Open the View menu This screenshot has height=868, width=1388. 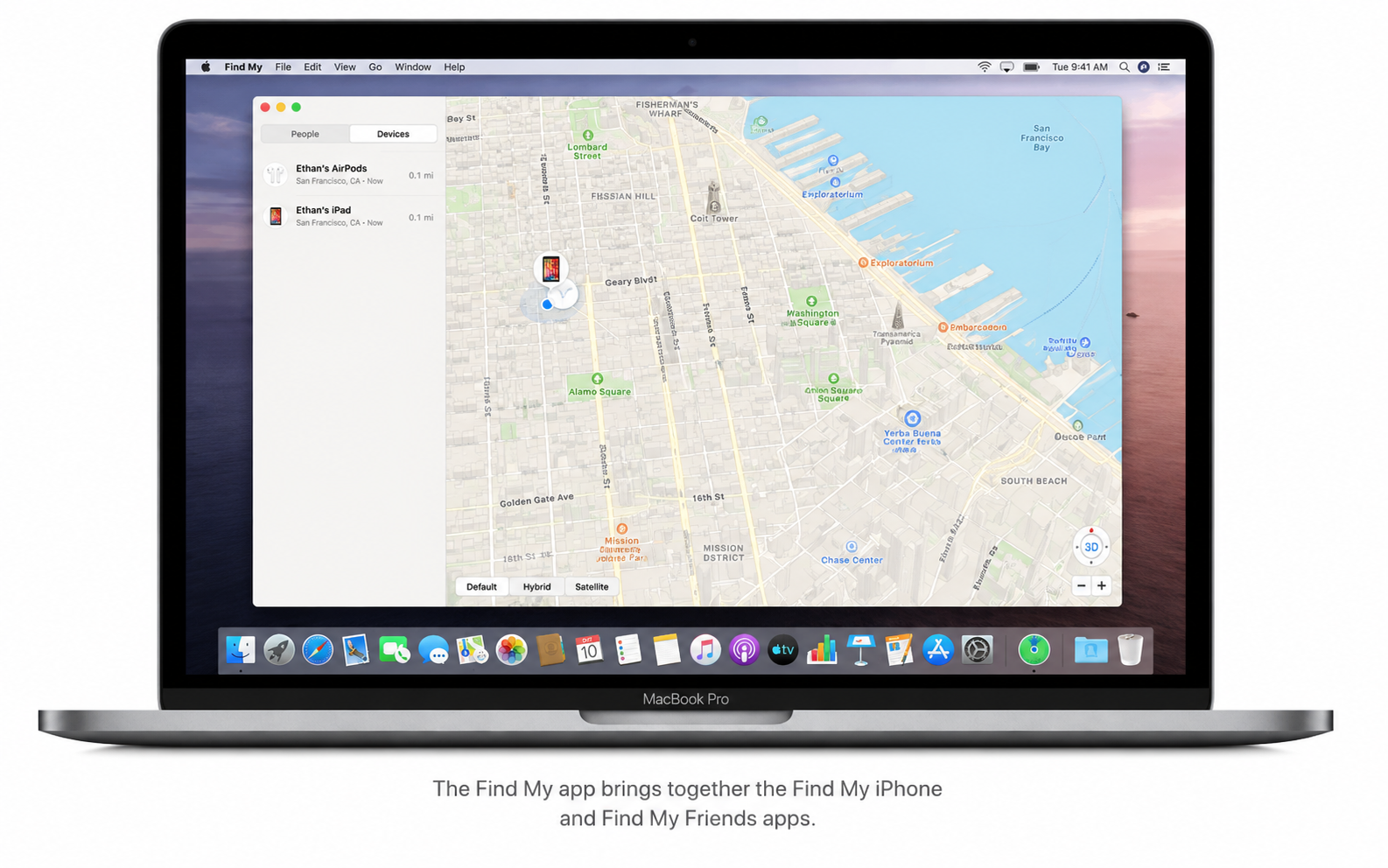345,66
